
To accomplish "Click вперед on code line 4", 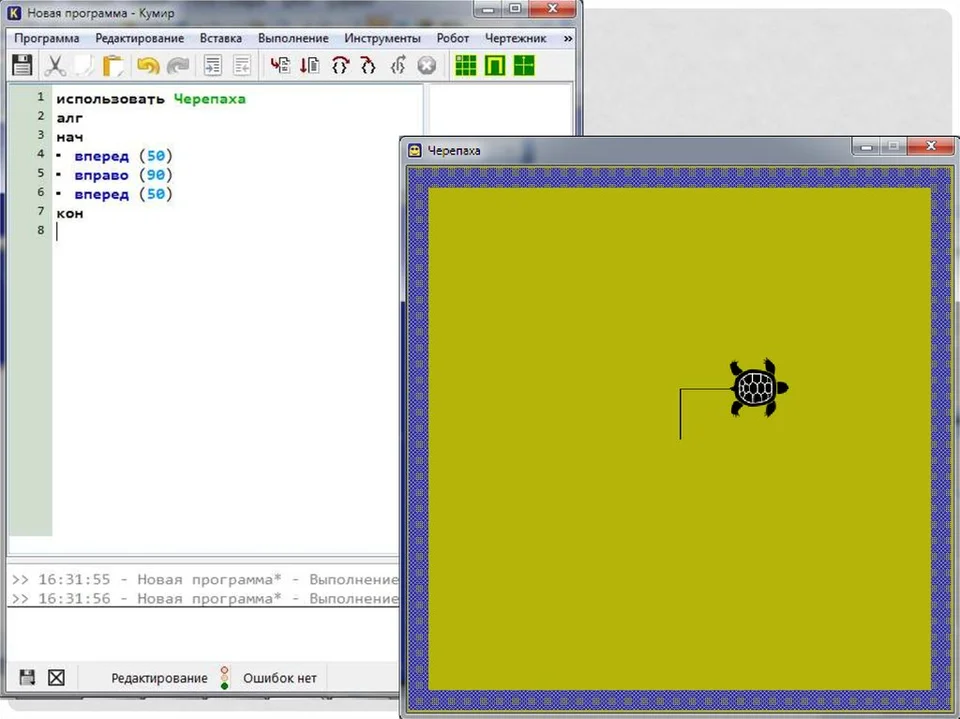I will (x=102, y=156).
